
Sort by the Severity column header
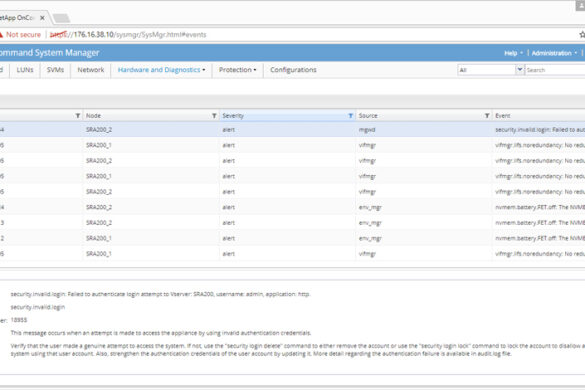(233, 116)
